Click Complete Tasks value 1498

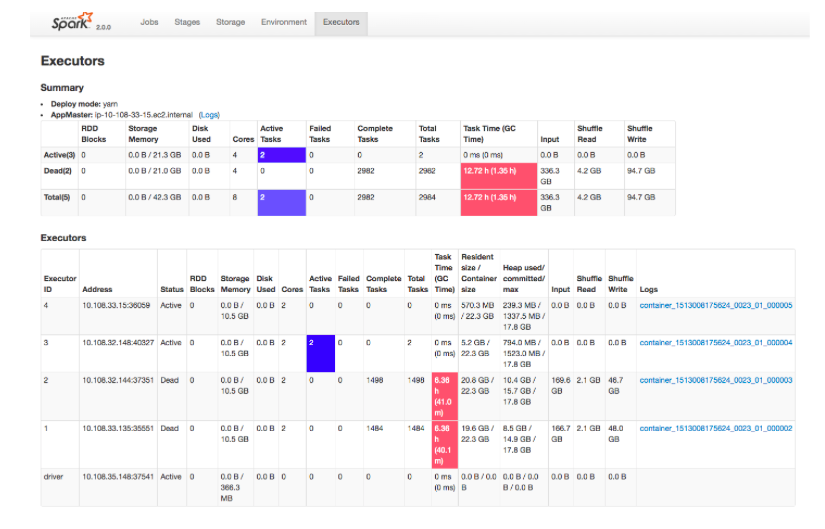point(375,380)
